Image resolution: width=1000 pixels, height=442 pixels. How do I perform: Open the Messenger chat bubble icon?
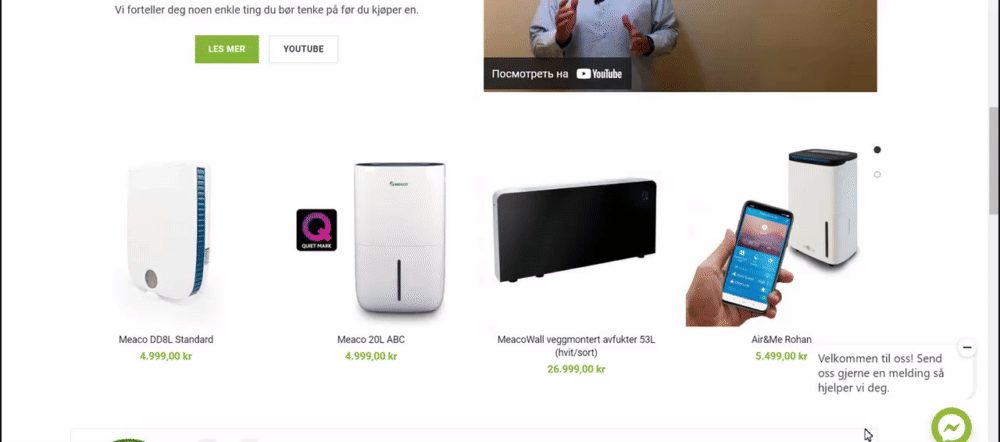point(951,425)
